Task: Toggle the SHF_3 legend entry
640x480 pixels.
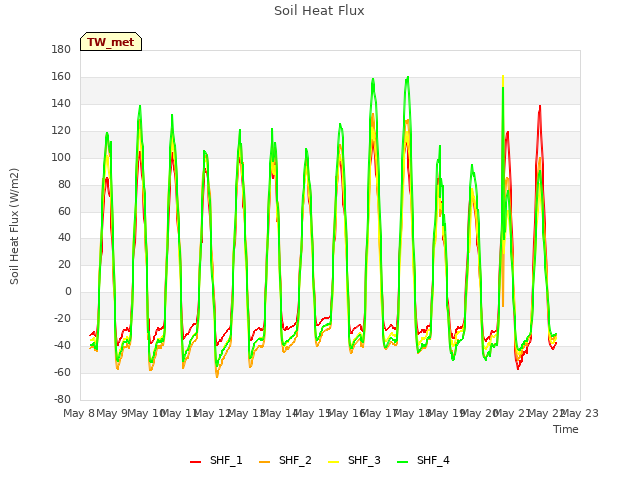Action: pos(354,460)
